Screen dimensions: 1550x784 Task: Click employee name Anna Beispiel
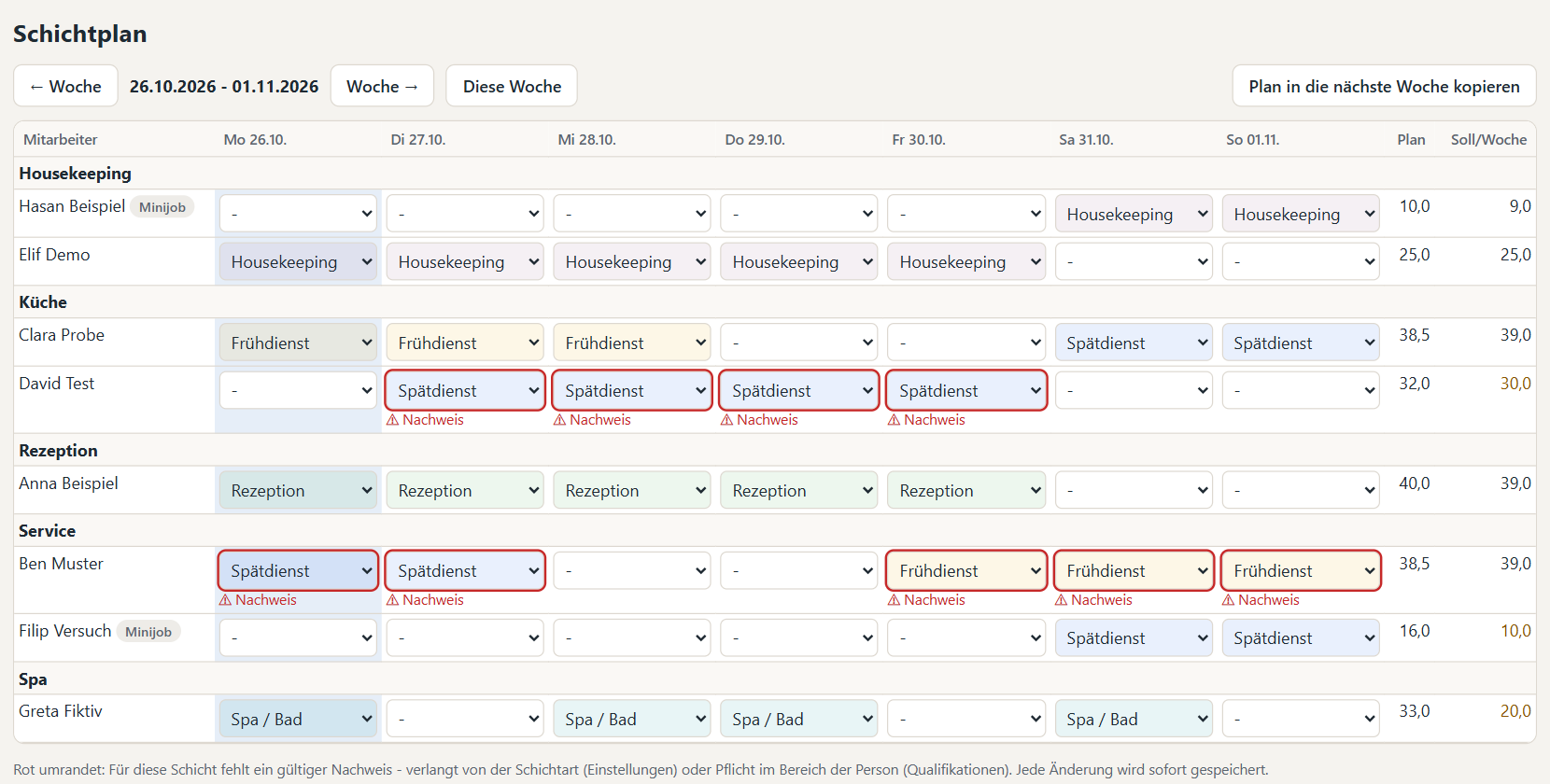[x=68, y=483]
